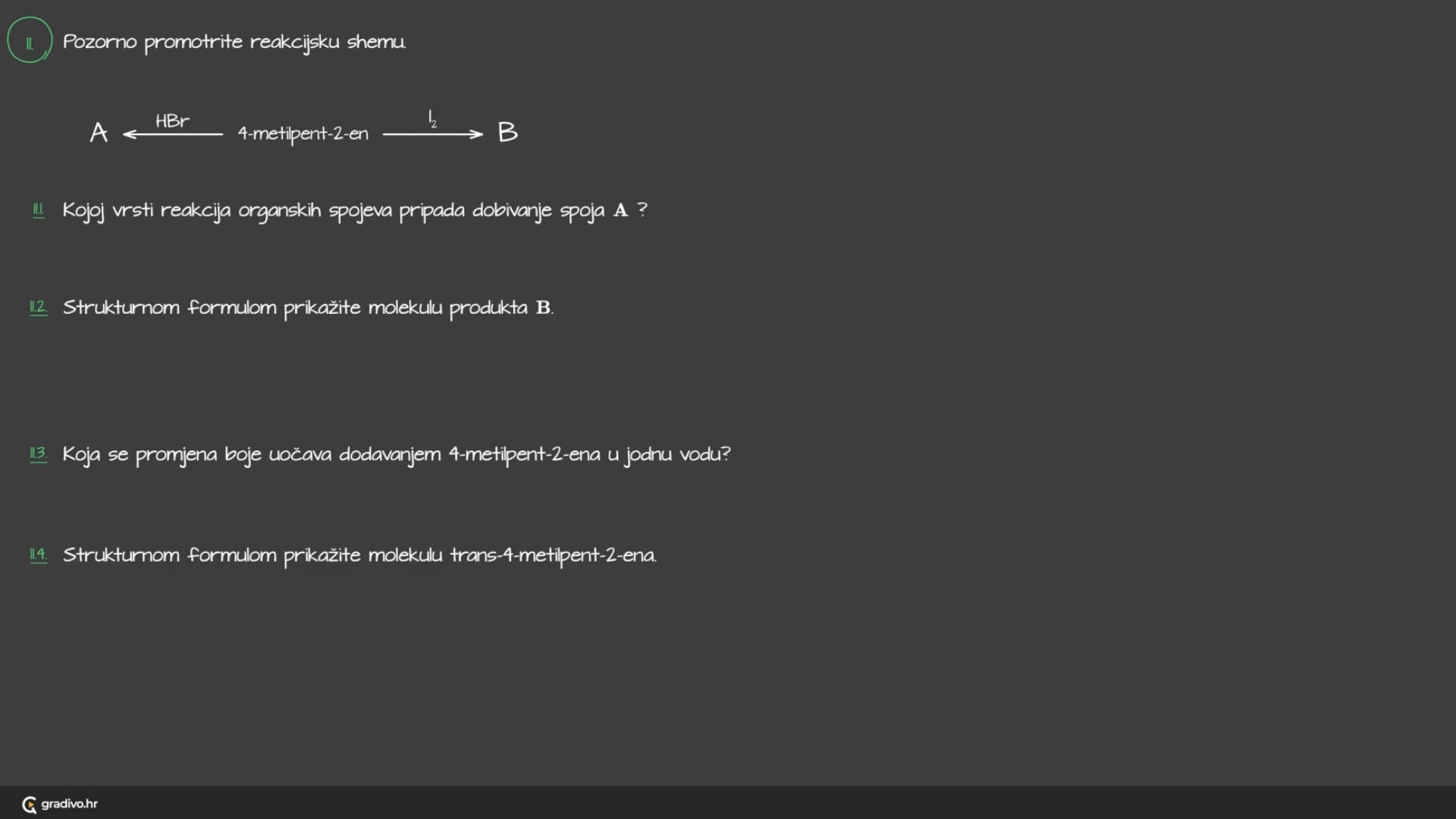
Task: Select the green 11.3 question number
Action: click(x=39, y=453)
